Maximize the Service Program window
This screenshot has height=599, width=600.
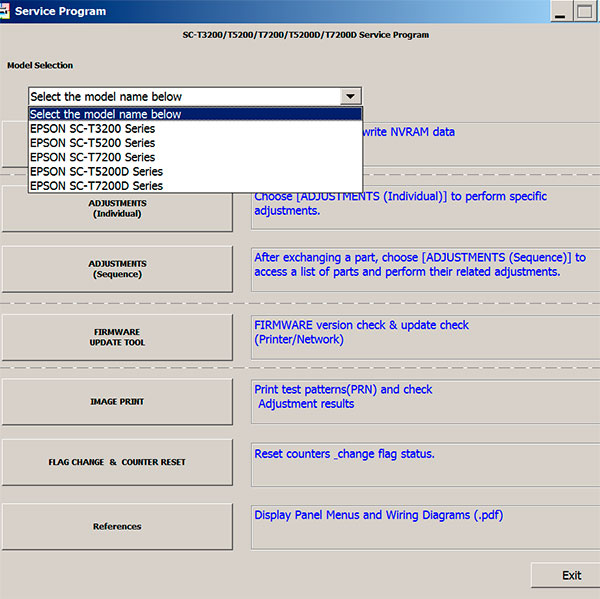tap(584, 11)
